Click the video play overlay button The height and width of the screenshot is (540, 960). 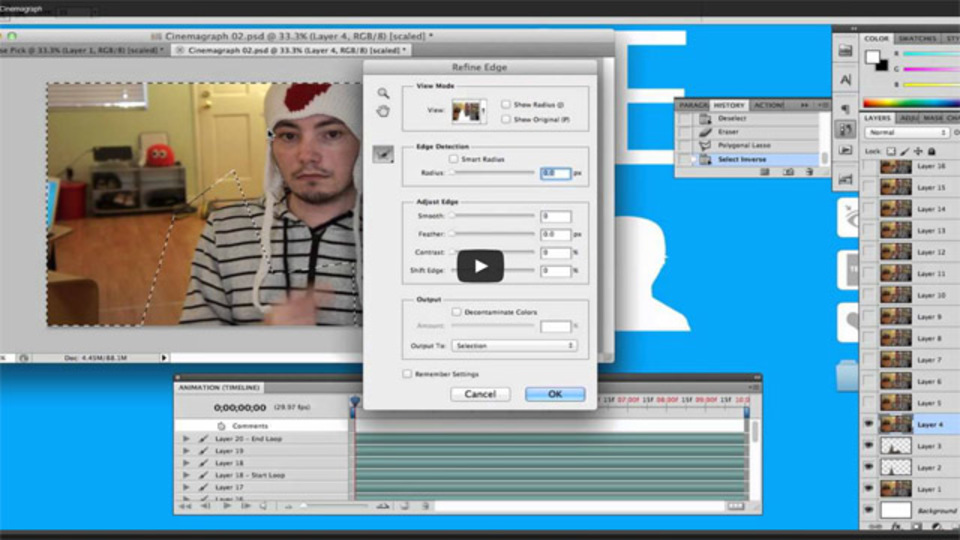[481, 266]
